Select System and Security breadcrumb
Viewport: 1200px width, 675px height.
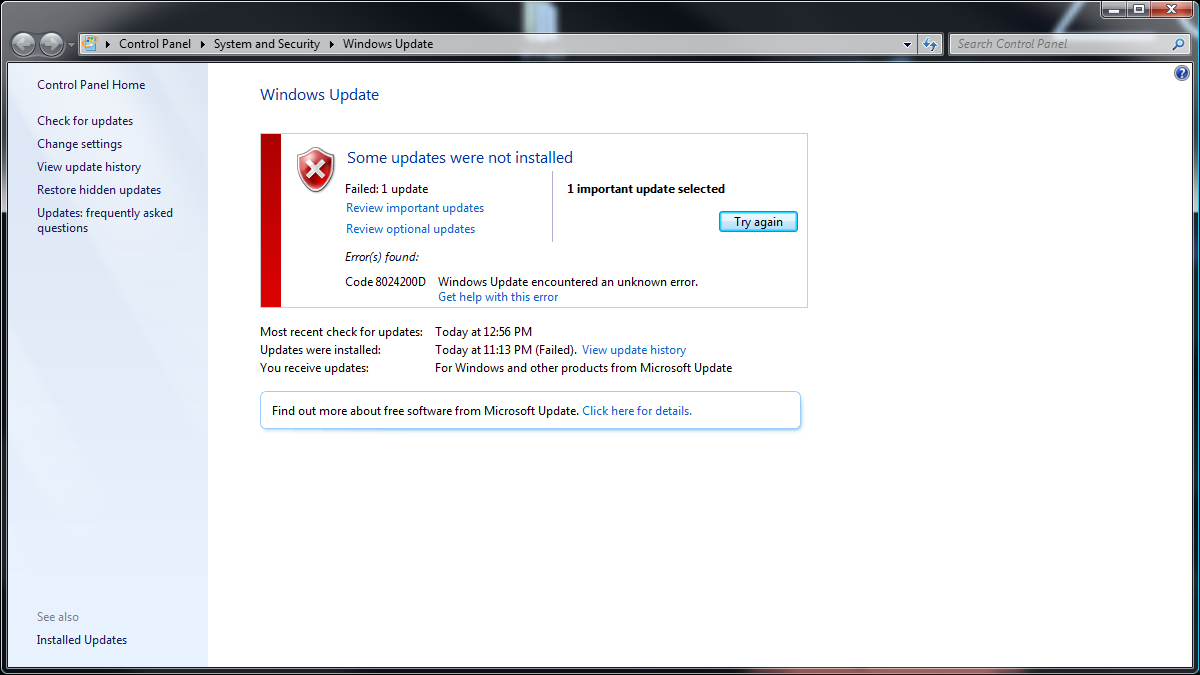coord(267,44)
